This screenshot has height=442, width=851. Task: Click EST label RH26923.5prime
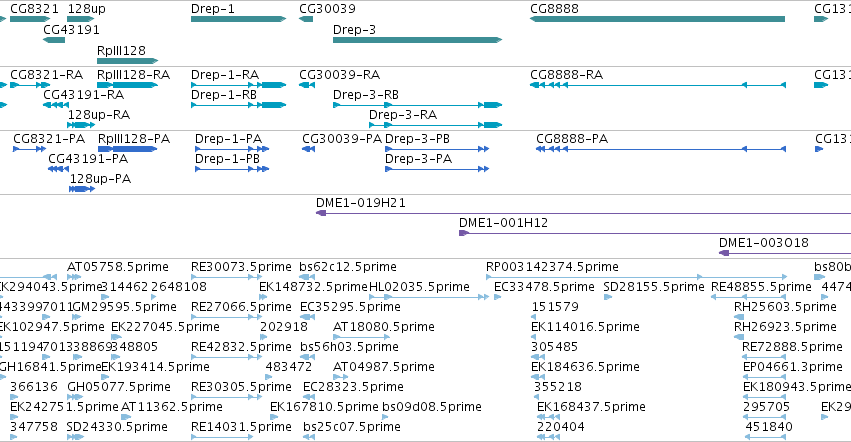click(x=785, y=327)
